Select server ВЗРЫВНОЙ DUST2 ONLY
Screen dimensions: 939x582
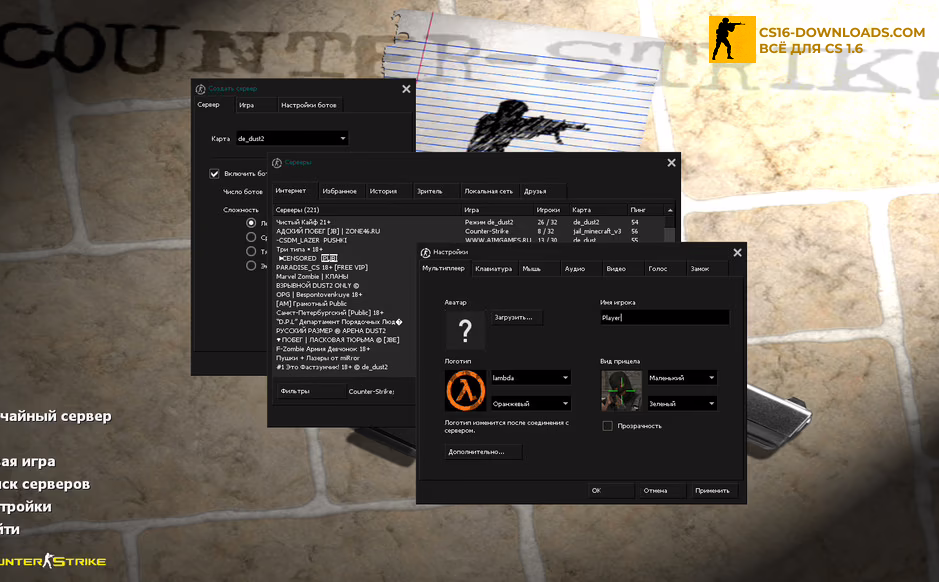(x=317, y=286)
